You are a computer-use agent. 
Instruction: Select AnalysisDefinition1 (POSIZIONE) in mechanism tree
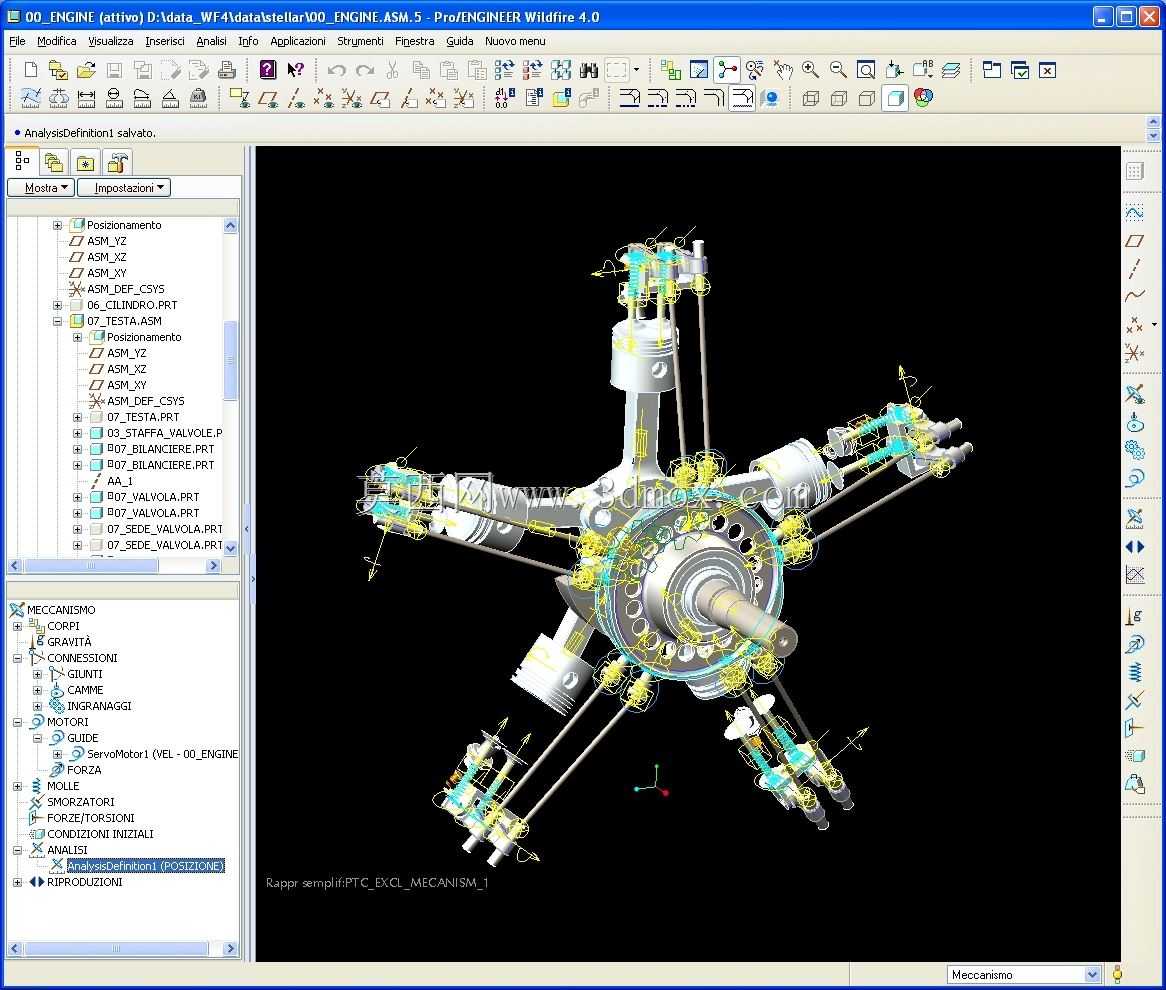point(146,866)
